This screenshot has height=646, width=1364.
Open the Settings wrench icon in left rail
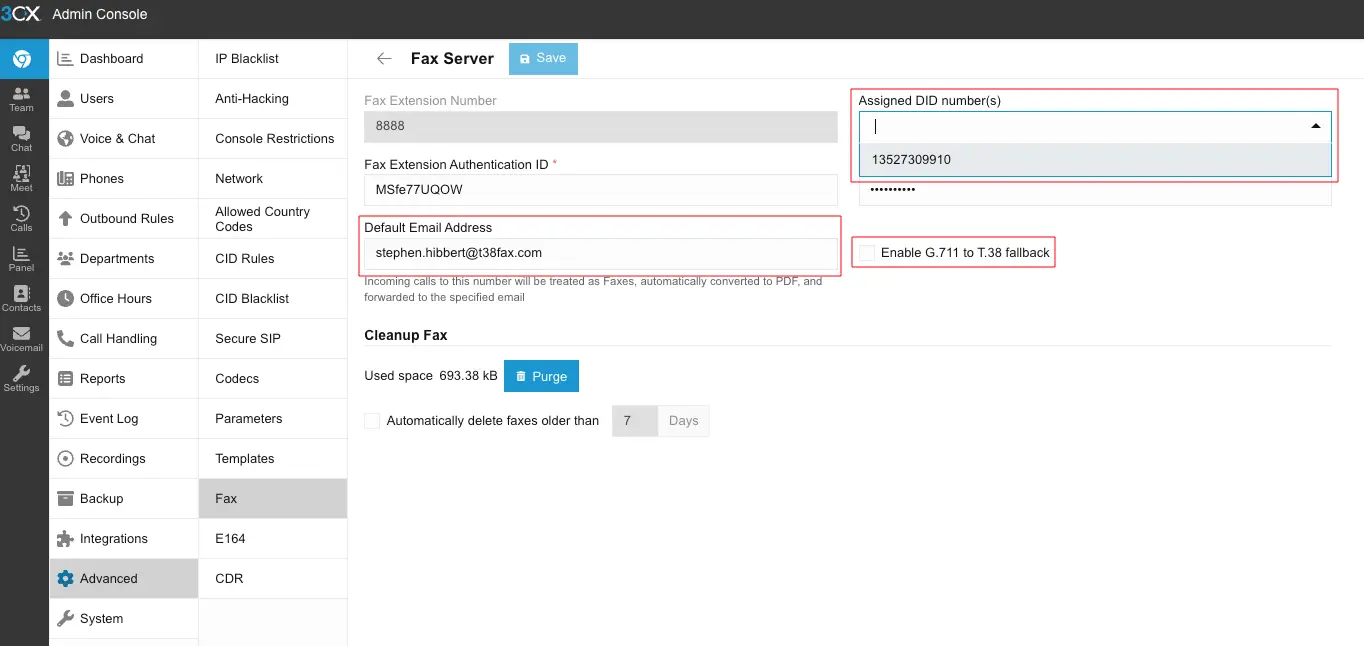click(21, 378)
